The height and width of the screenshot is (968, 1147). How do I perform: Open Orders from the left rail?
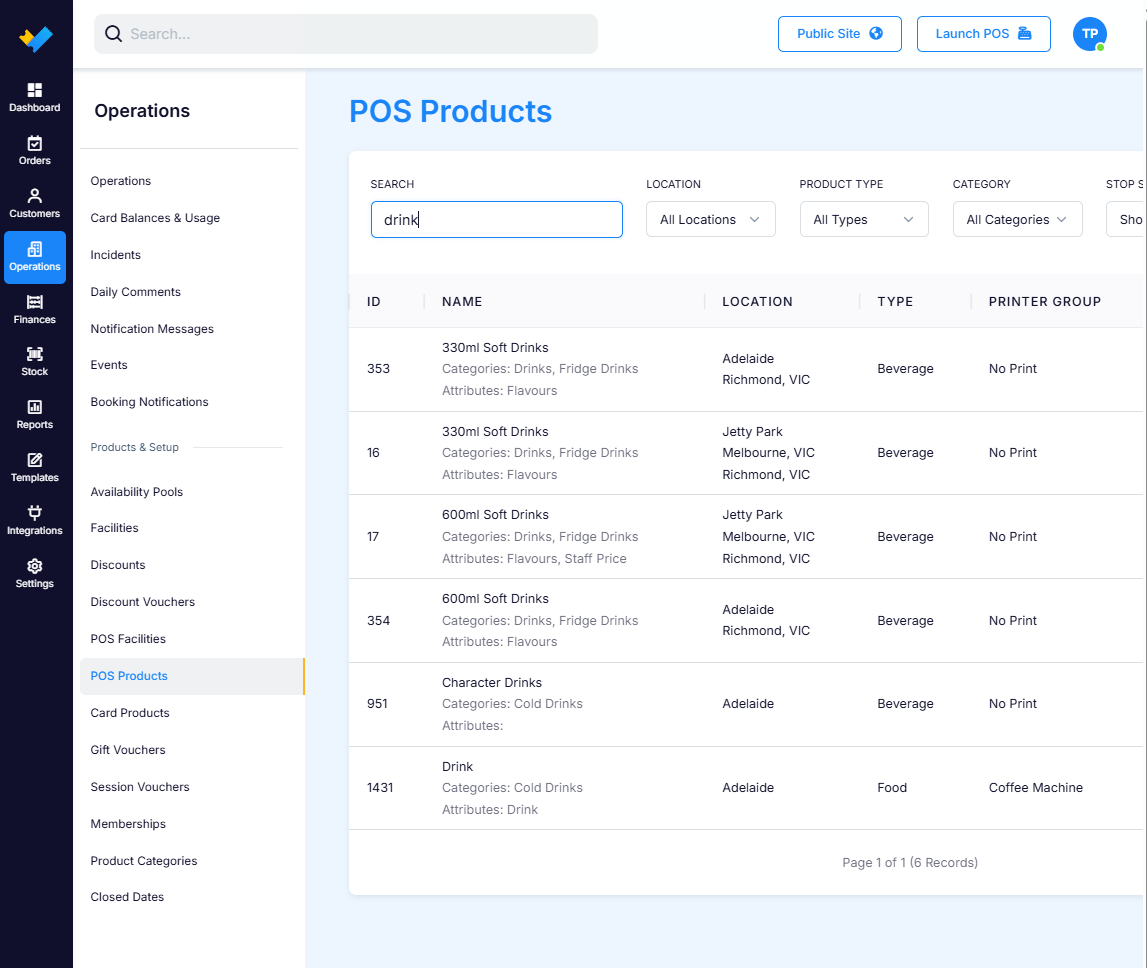tap(34, 151)
